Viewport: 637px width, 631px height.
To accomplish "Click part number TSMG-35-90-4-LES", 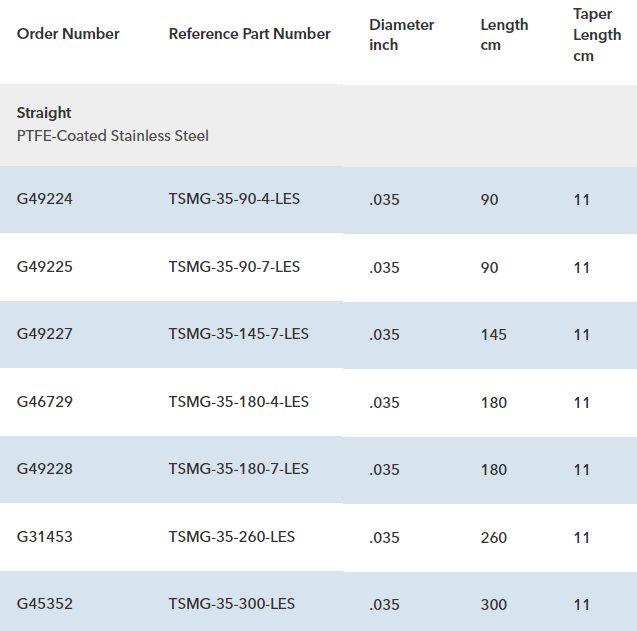I will [x=234, y=199].
